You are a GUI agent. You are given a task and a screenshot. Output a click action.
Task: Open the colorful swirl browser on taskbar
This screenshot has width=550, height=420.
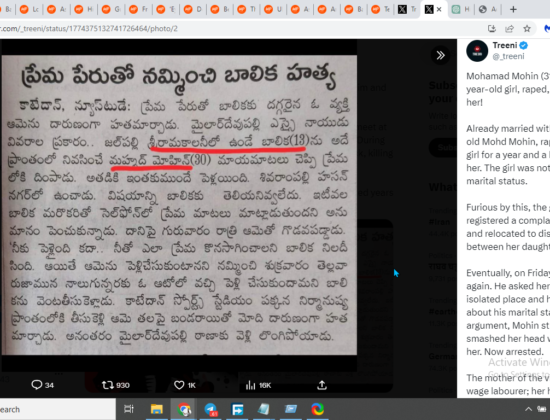tap(317, 409)
